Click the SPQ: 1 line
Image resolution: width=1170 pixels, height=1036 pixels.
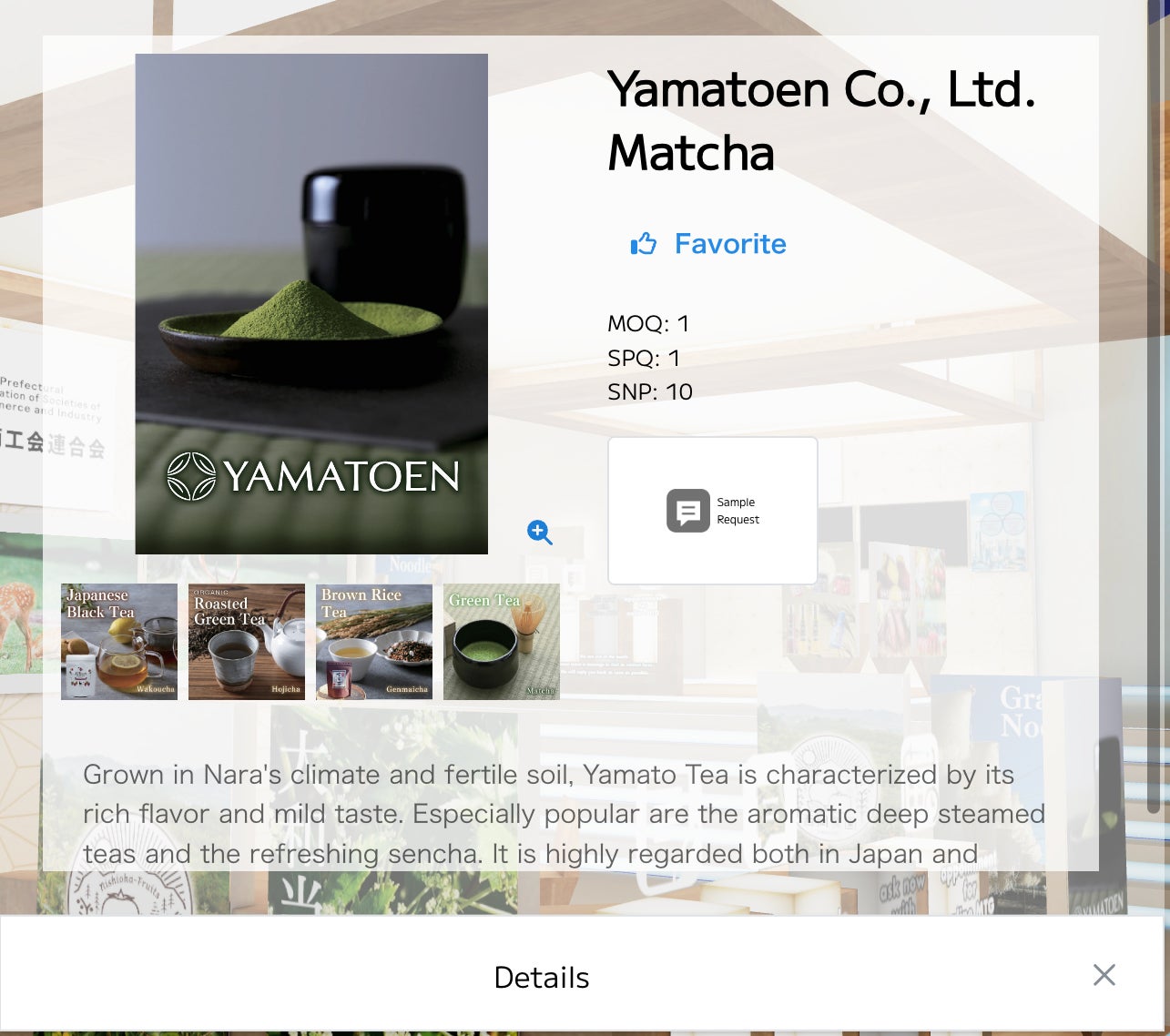pyautogui.click(x=644, y=358)
